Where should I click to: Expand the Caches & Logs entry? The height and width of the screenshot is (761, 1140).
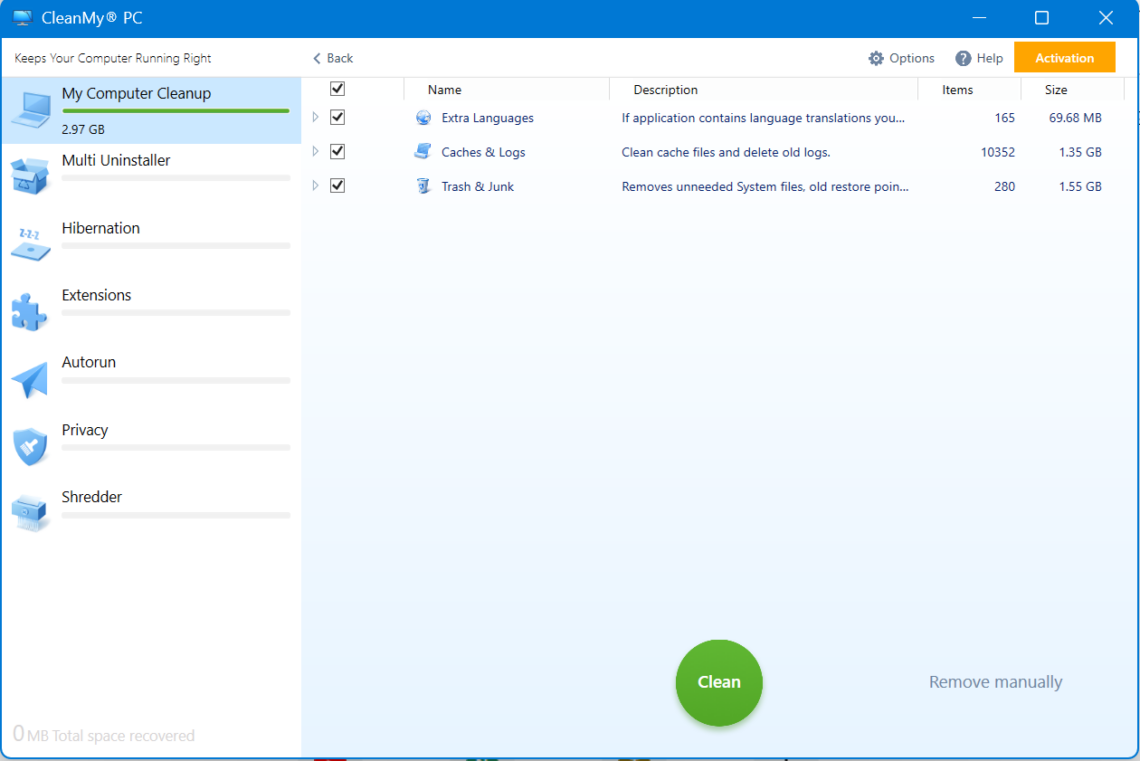(x=315, y=151)
